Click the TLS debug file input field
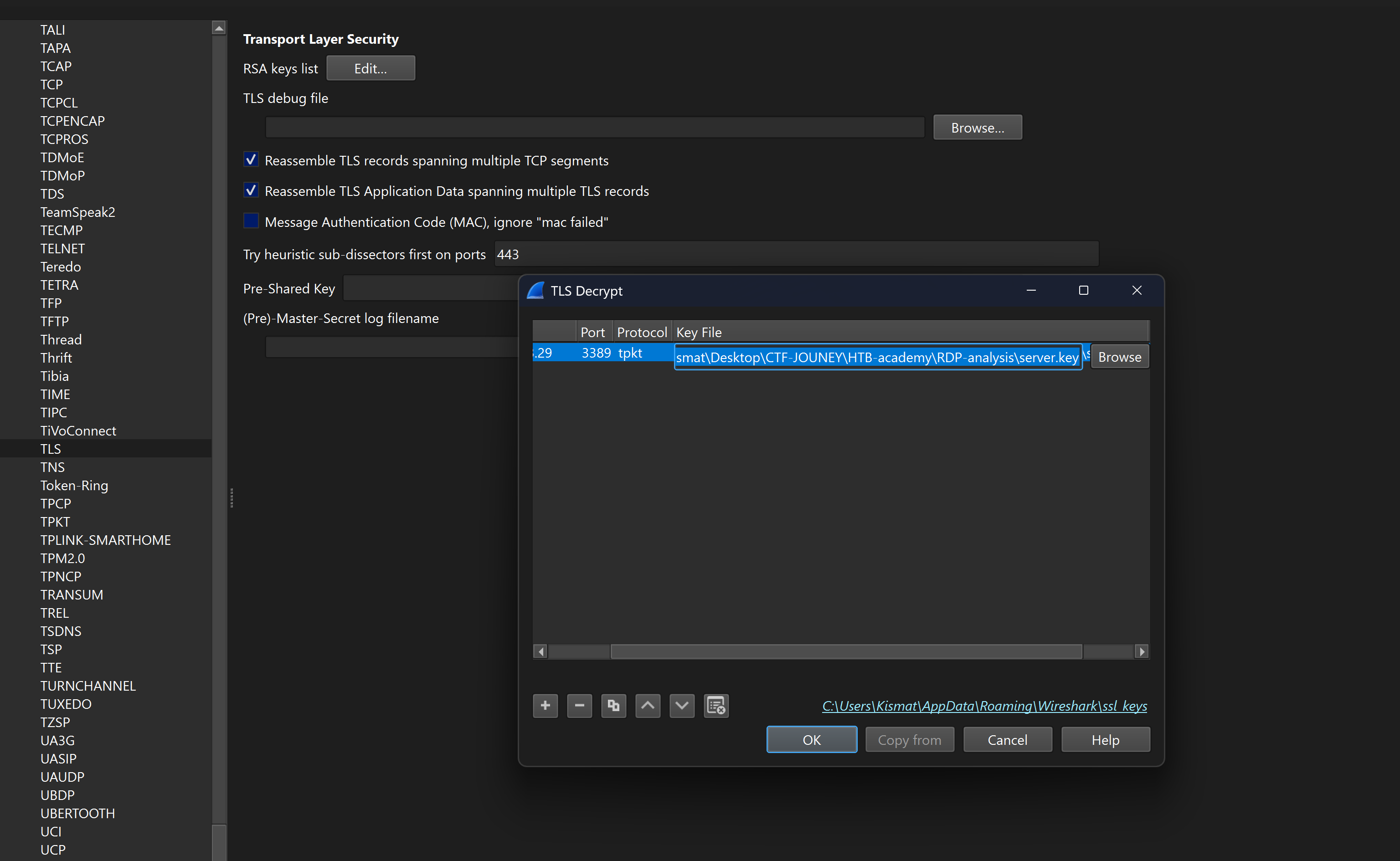The height and width of the screenshot is (861, 1400). click(595, 128)
